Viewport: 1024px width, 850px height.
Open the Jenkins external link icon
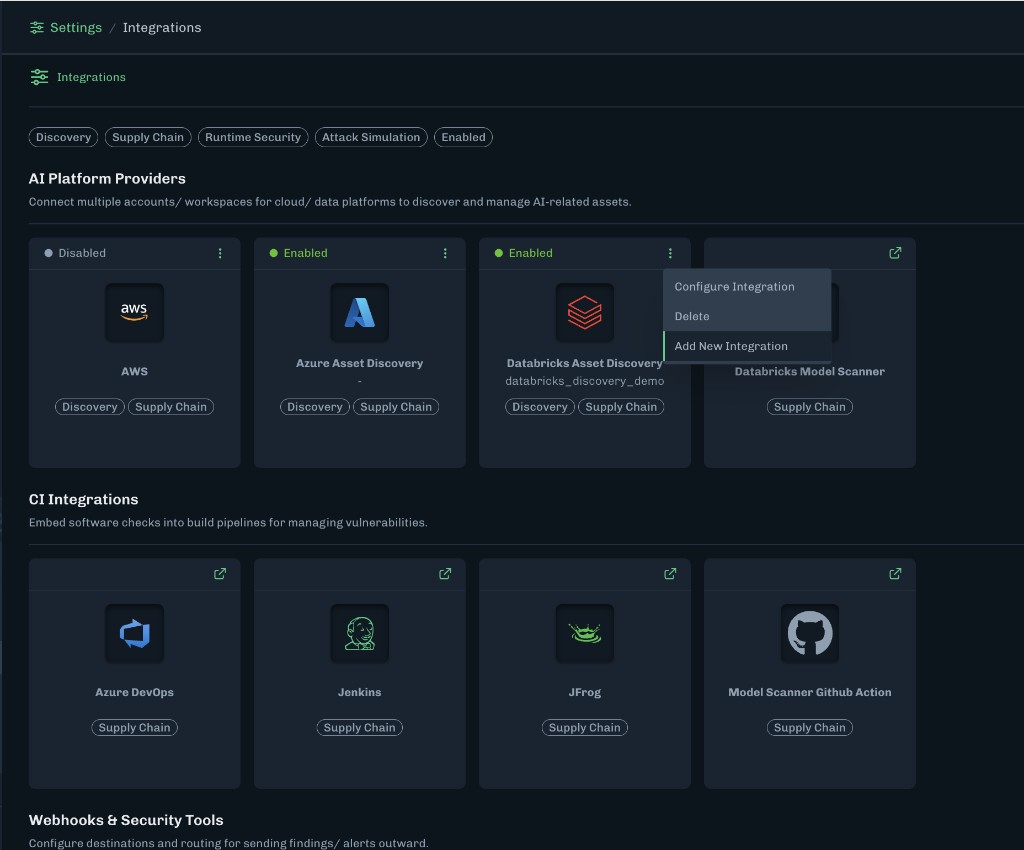(445, 574)
